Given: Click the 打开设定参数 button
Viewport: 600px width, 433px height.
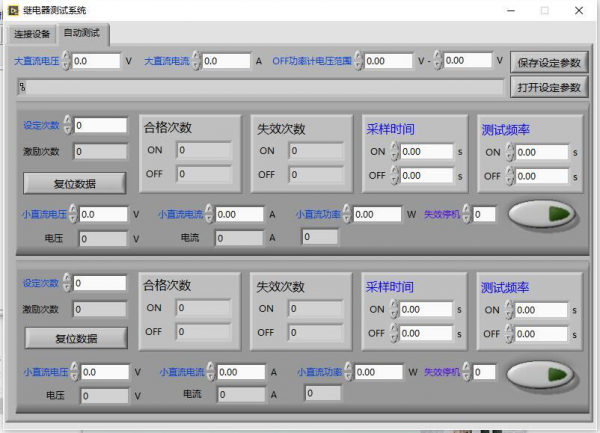Looking at the screenshot, I should point(549,87).
